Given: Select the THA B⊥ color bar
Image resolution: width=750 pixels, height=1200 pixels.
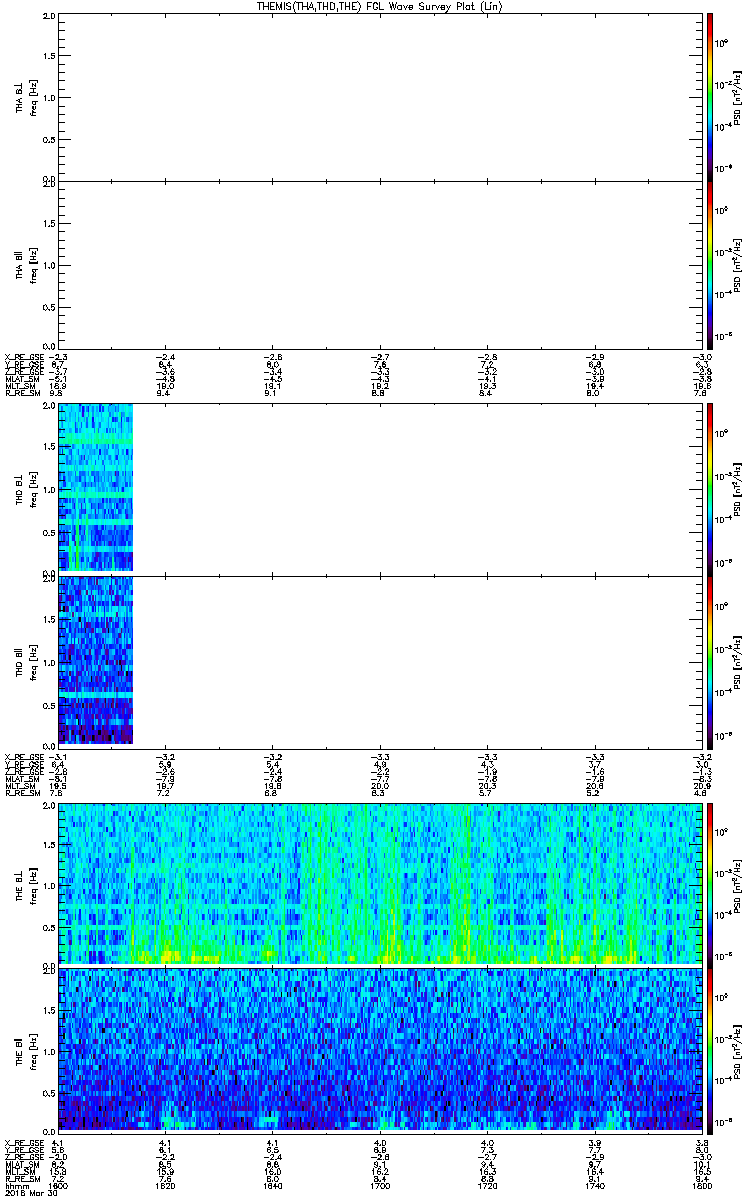Looking at the screenshot, I should pos(710,95).
